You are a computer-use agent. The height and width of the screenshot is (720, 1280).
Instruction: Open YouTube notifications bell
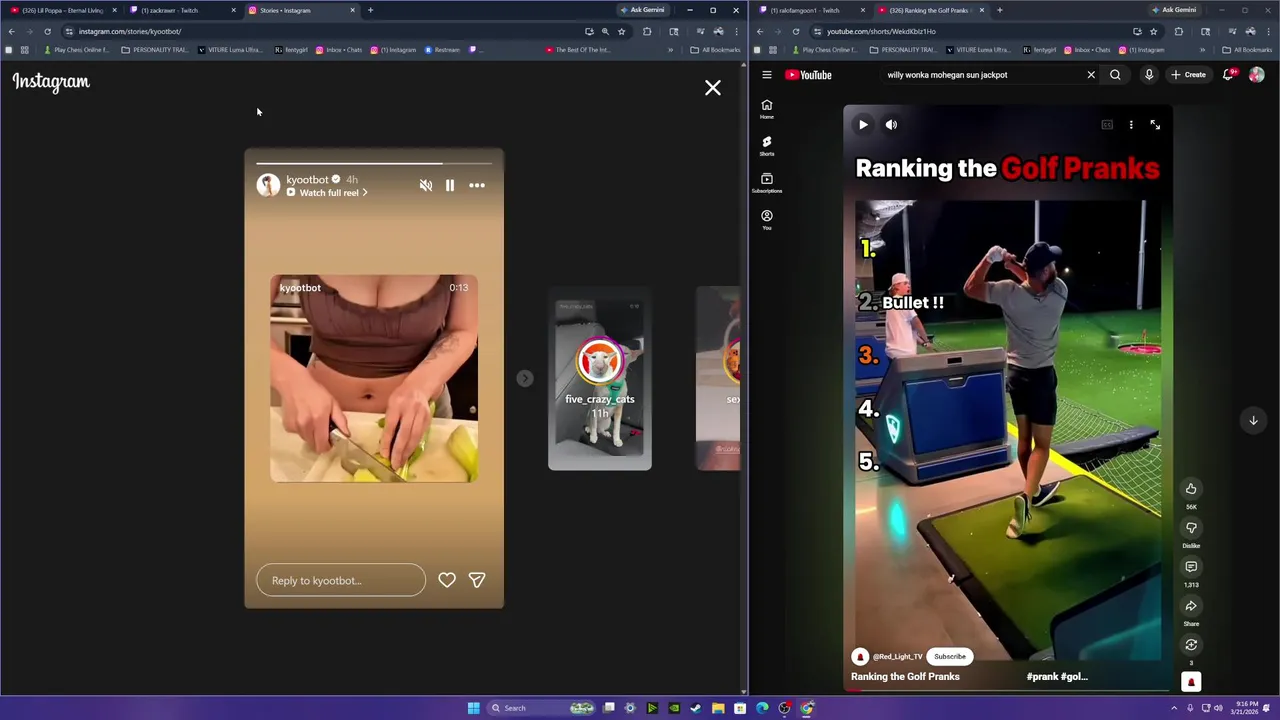point(1228,75)
